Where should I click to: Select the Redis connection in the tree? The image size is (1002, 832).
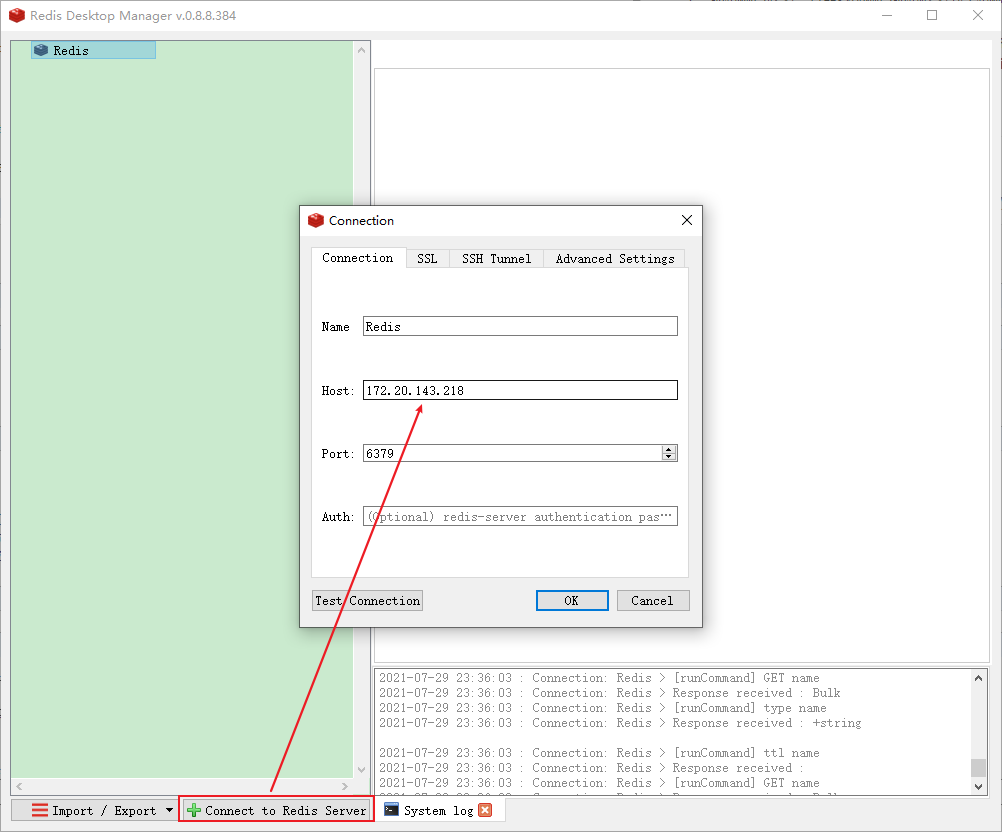click(93, 50)
